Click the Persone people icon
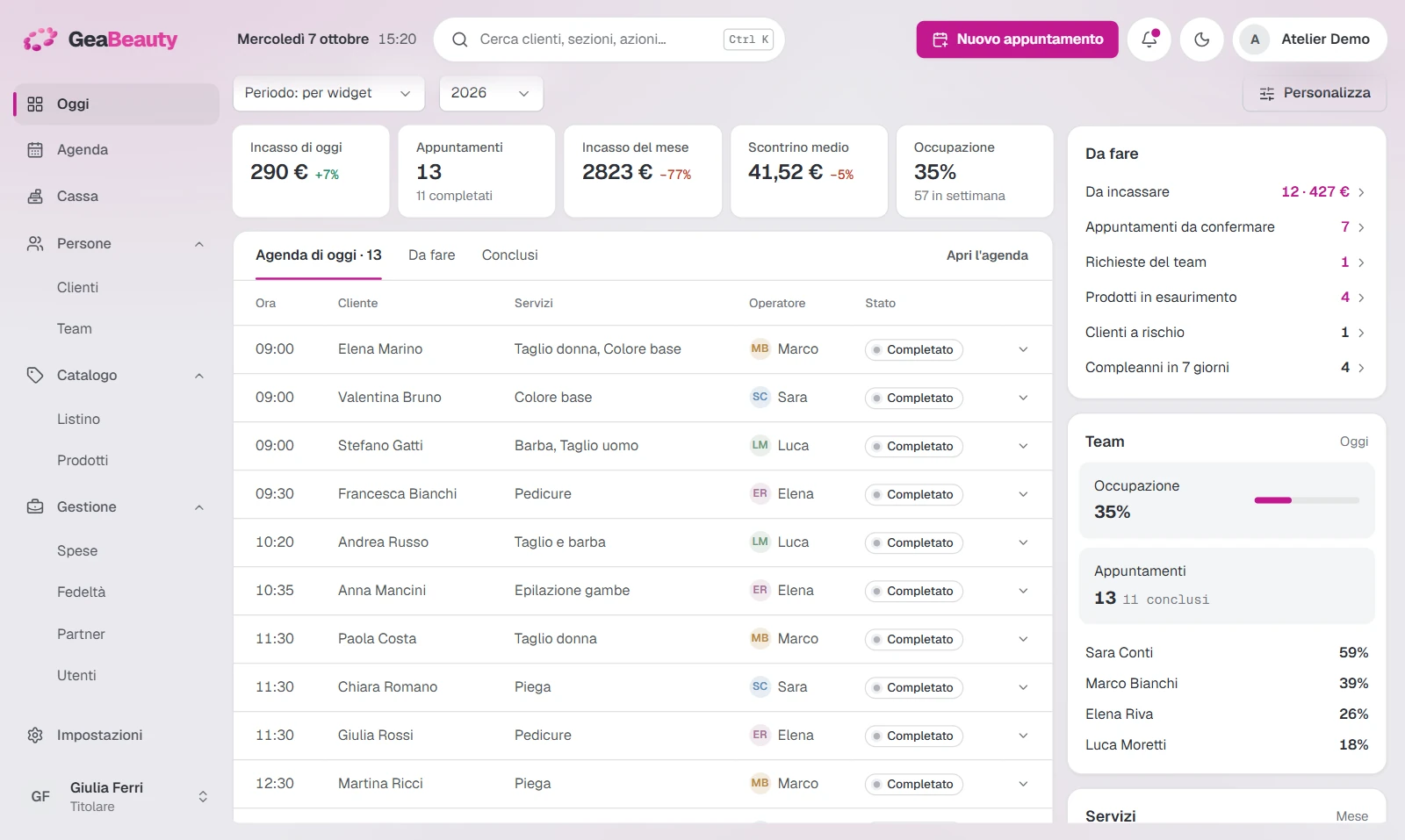The image size is (1405, 840). (x=35, y=244)
